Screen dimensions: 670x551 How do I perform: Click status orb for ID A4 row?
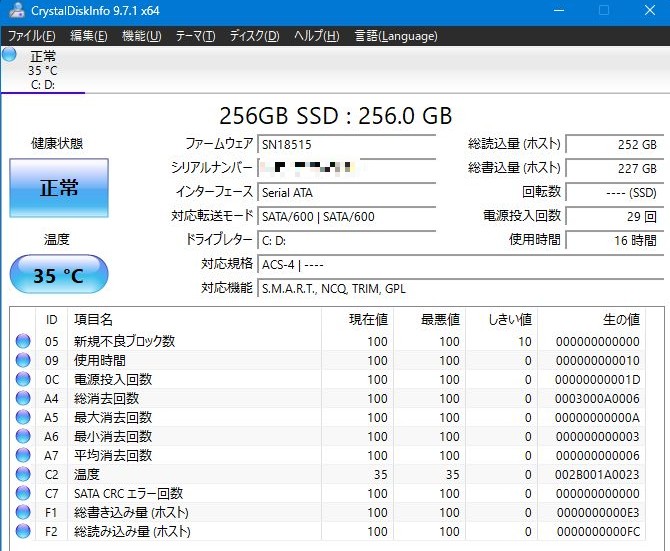23,398
